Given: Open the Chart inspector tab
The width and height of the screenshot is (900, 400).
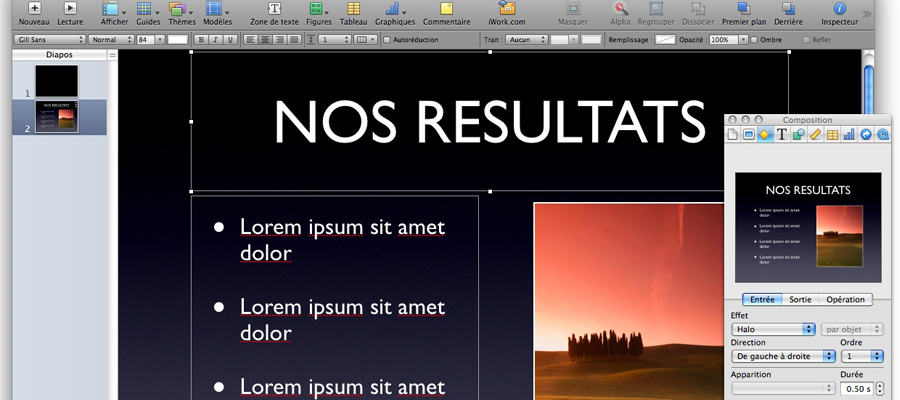Looking at the screenshot, I should pos(849,134).
